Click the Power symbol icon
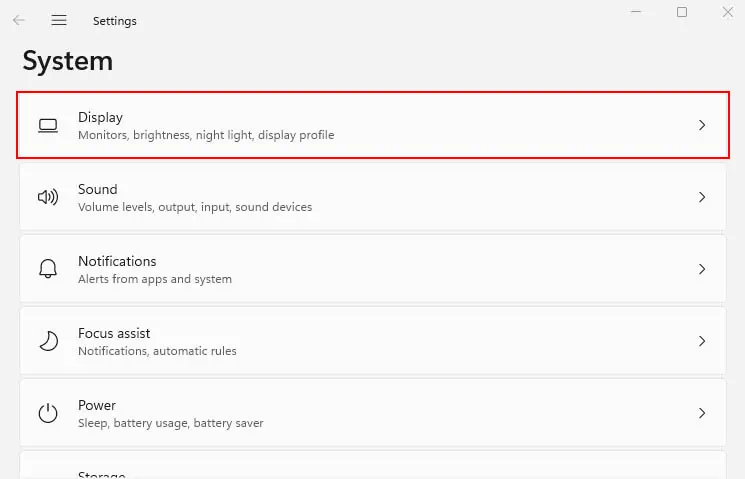The width and height of the screenshot is (745, 479). point(48,413)
